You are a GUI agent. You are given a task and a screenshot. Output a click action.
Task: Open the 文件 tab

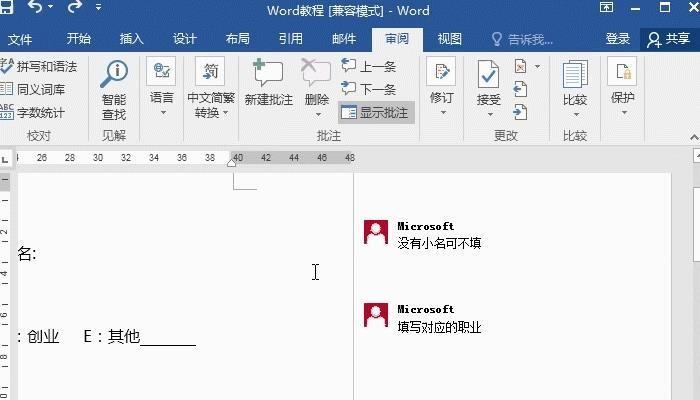click(x=20, y=39)
